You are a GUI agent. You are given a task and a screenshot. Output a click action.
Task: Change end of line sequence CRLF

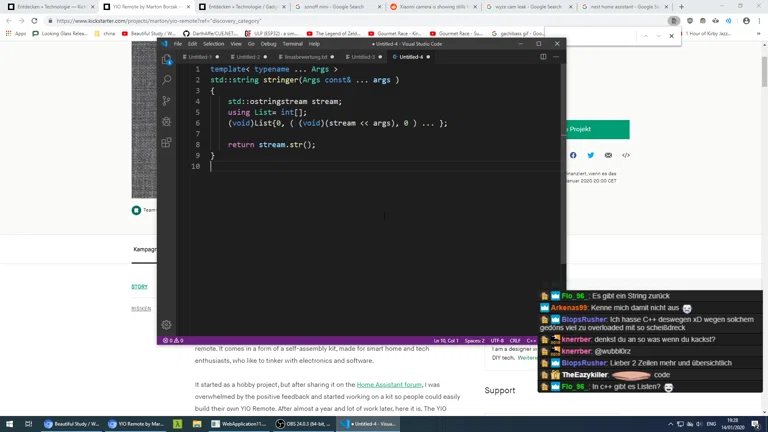[x=515, y=340]
